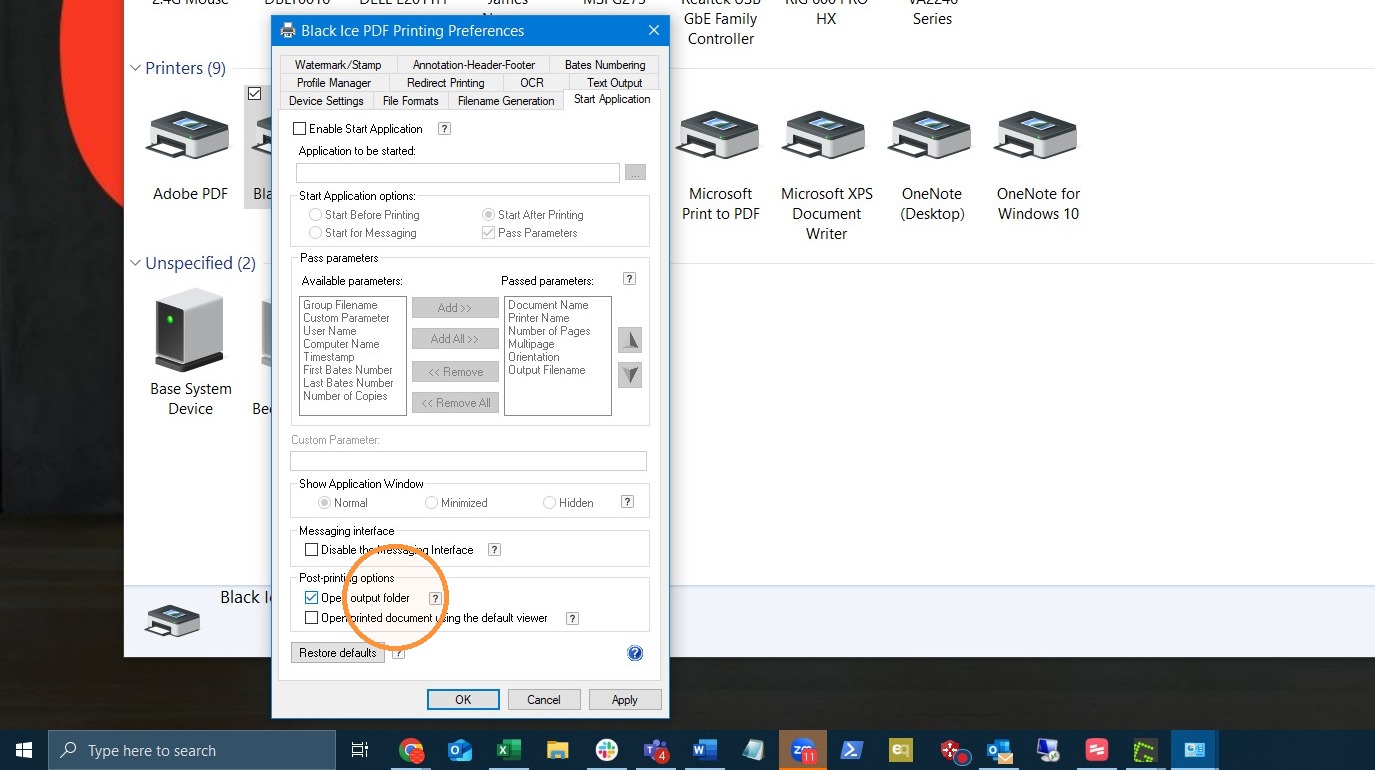Viewport: 1375px width, 770px height.
Task: Open the Redirect Printing tab
Action: tap(446, 83)
